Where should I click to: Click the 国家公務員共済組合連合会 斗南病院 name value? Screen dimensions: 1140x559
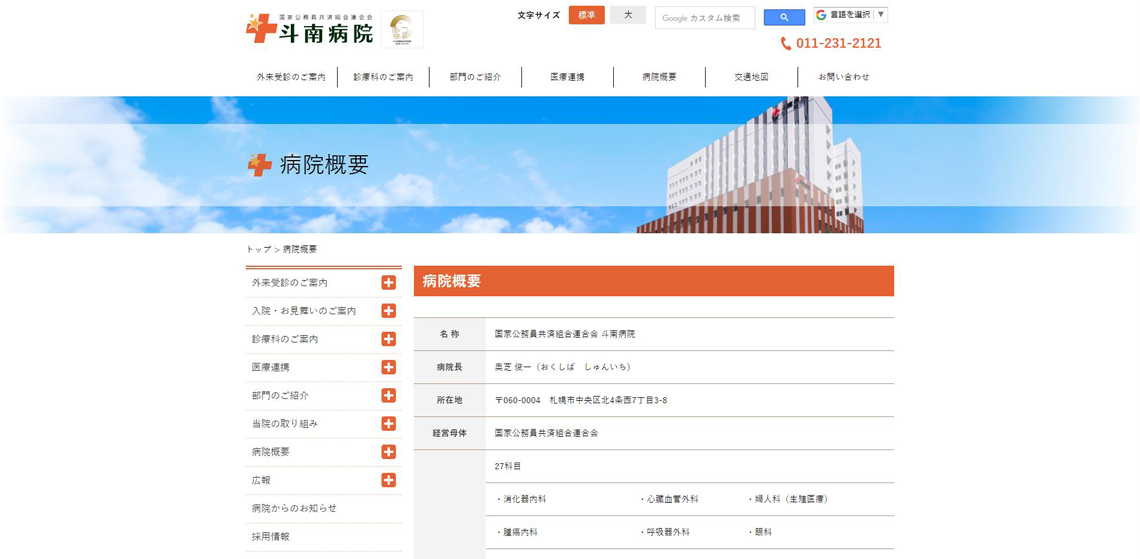565,334
